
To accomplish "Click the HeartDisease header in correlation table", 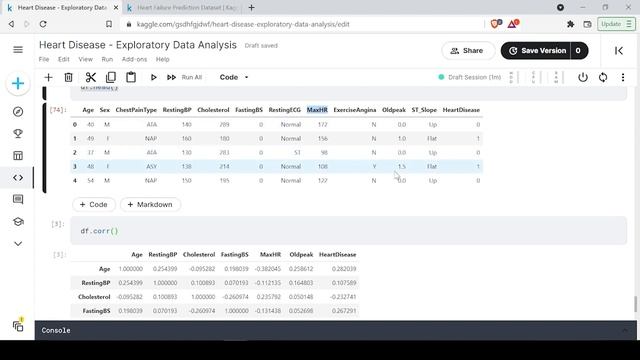I will (338, 254).
